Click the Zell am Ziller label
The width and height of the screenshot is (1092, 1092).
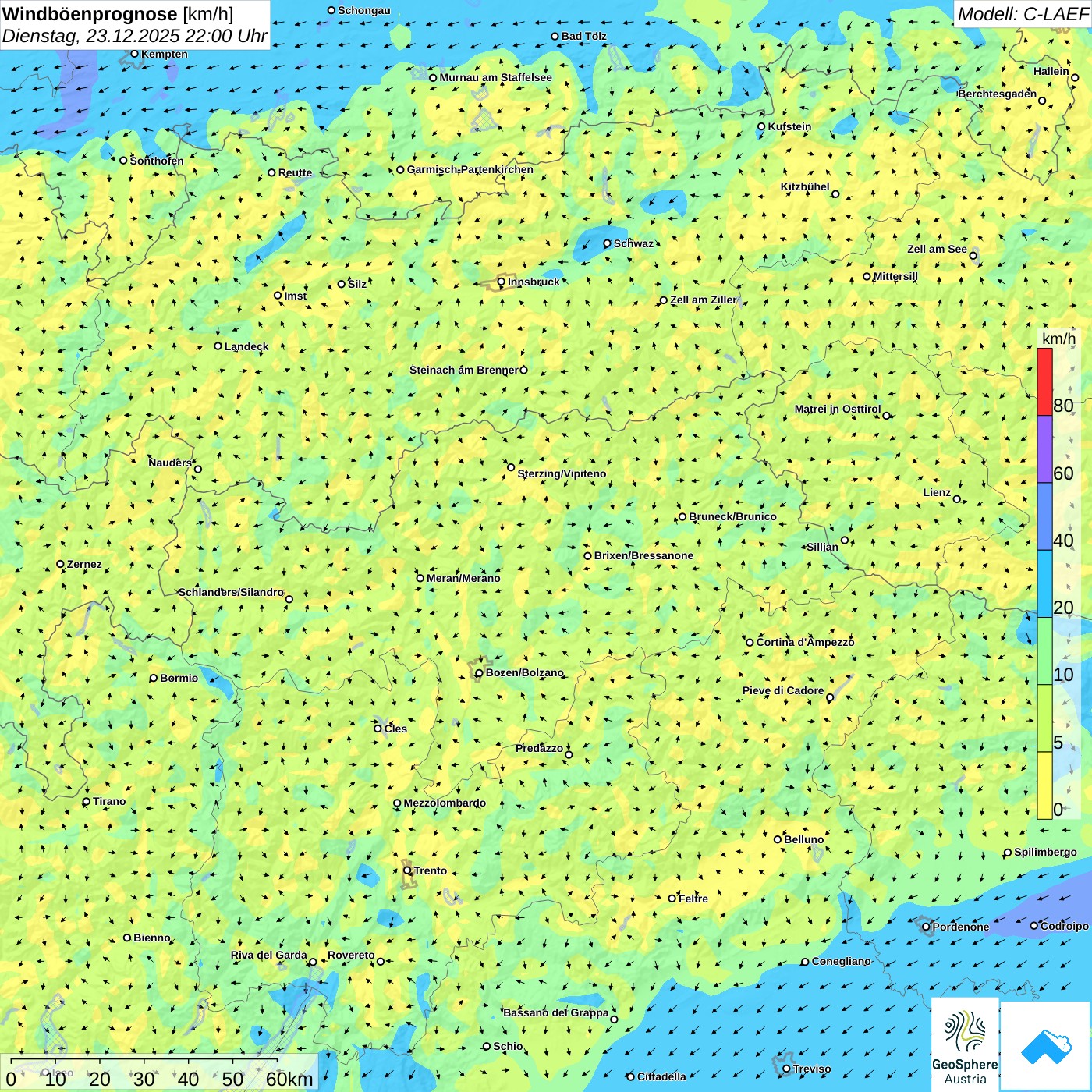click(703, 300)
